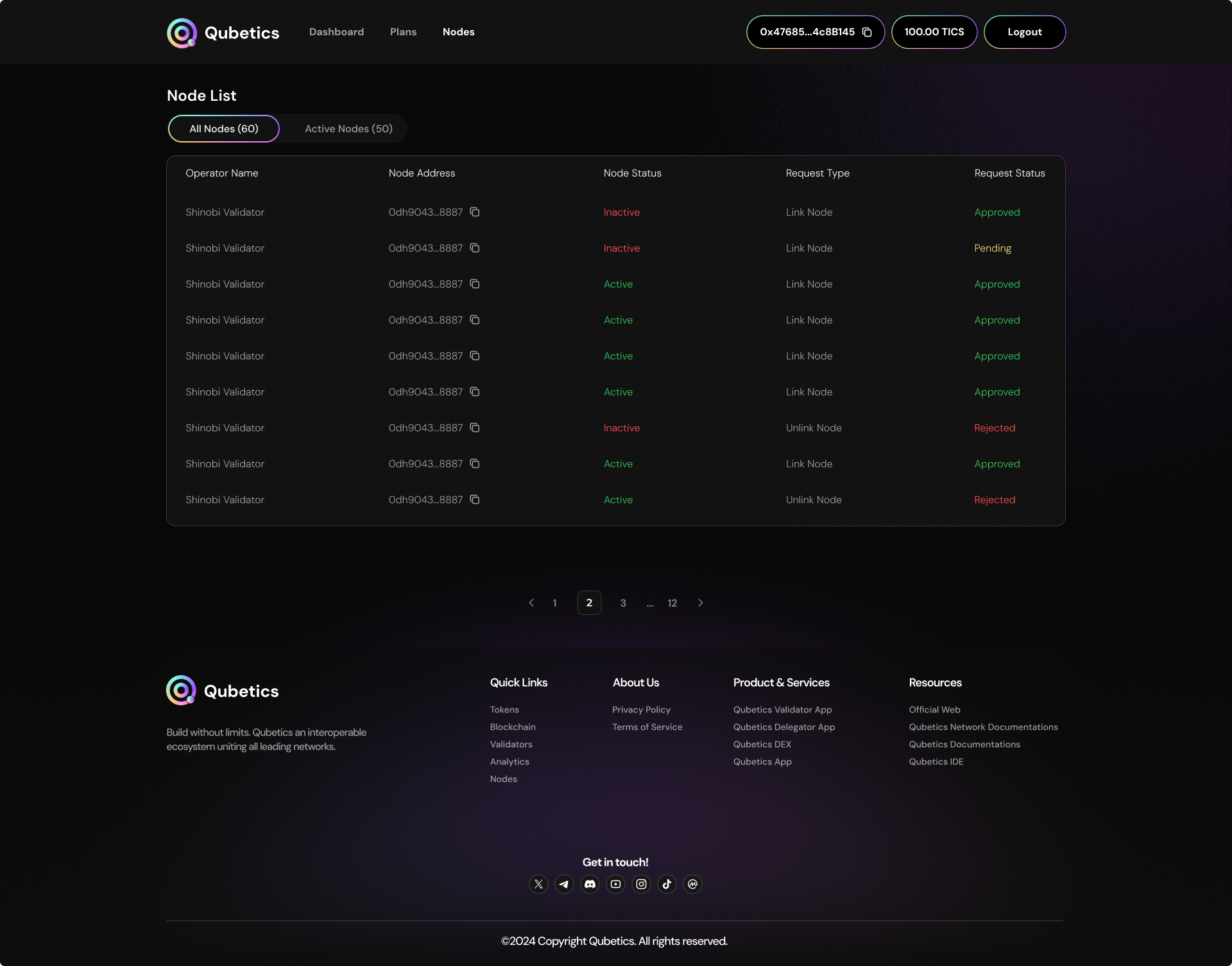Image resolution: width=1232 pixels, height=966 pixels.
Task: Jump to page 12 in pagination
Action: pyautogui.click(x=672, y=603)
